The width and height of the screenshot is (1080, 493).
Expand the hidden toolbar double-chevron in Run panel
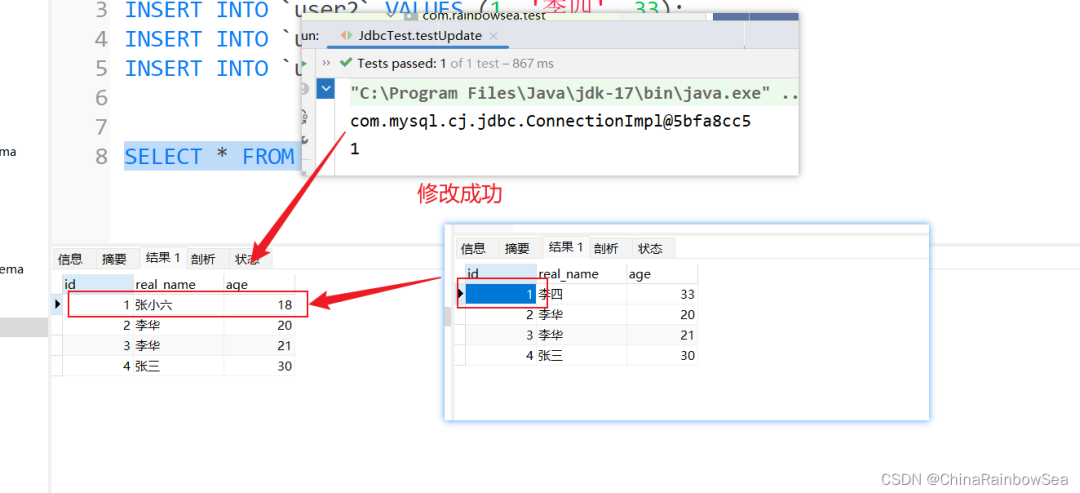326,63
